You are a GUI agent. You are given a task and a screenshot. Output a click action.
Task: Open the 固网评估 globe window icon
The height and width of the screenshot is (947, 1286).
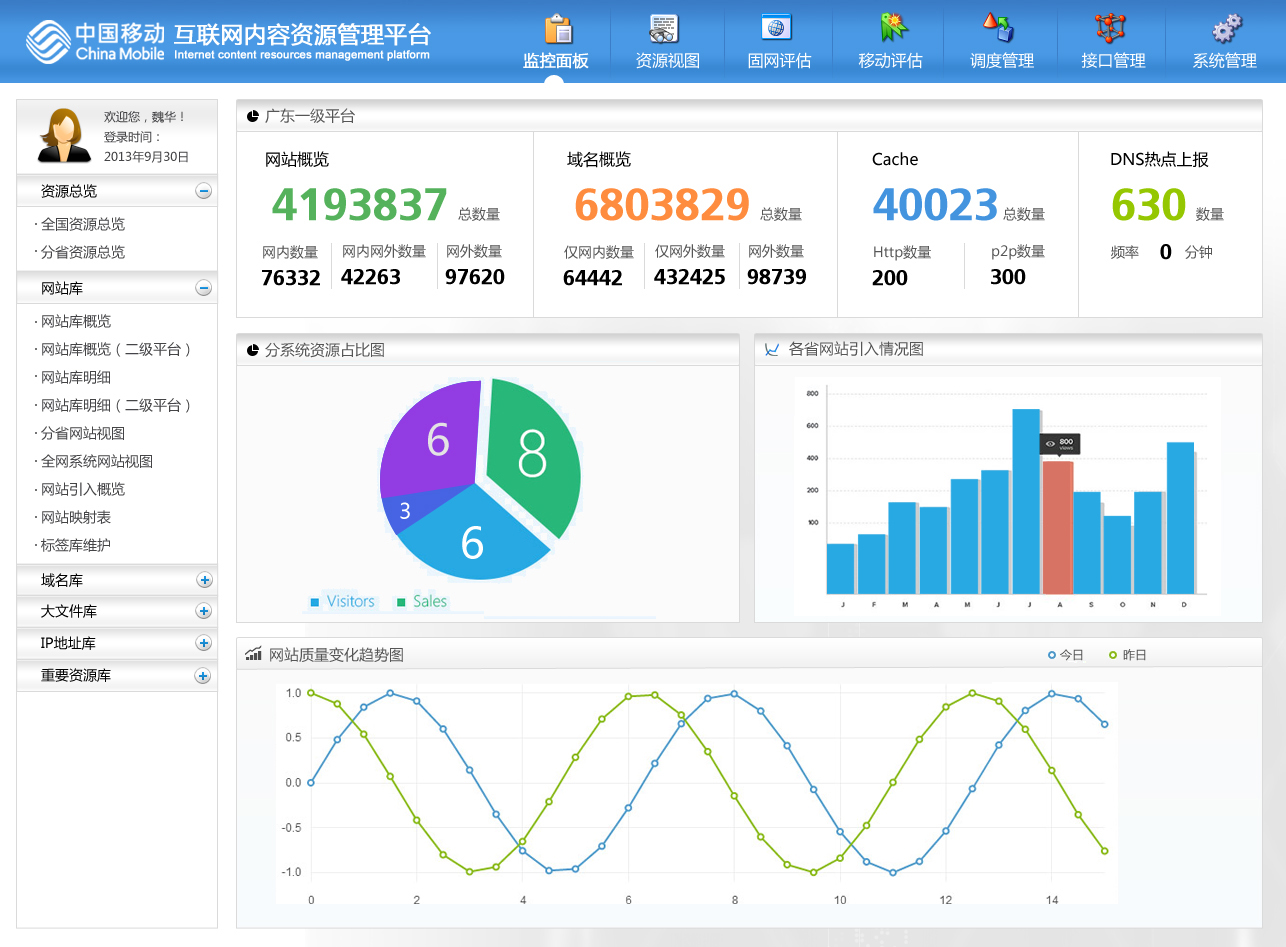click(x=776, y=28)
